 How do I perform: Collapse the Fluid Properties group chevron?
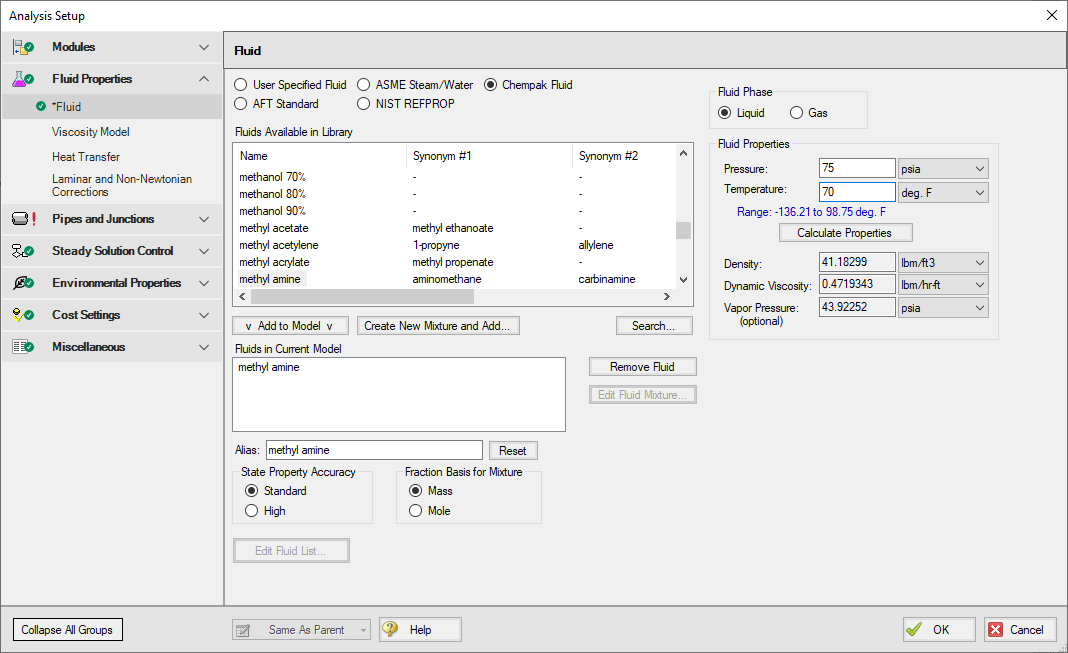[x=204, y=79]
